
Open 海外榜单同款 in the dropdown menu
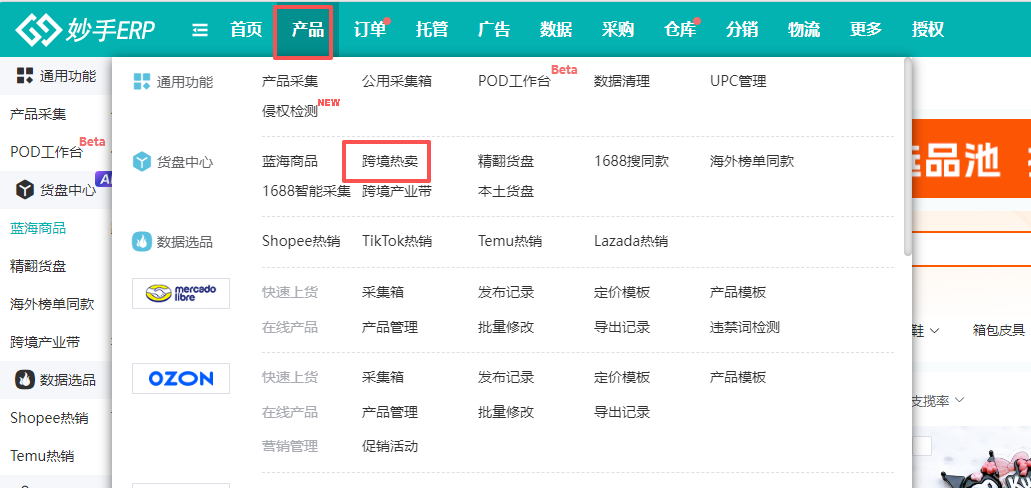point(752,161)
